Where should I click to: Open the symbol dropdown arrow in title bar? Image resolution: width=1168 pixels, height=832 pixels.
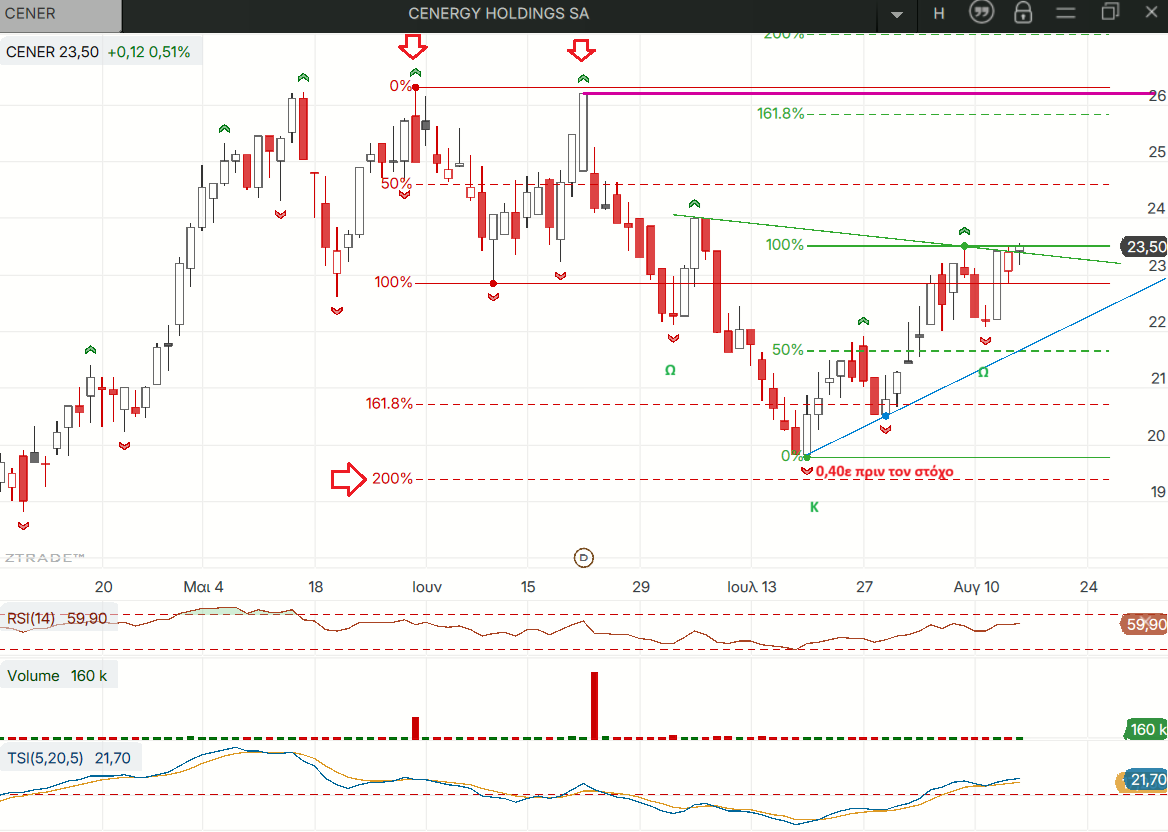click(x=897, y=14)
